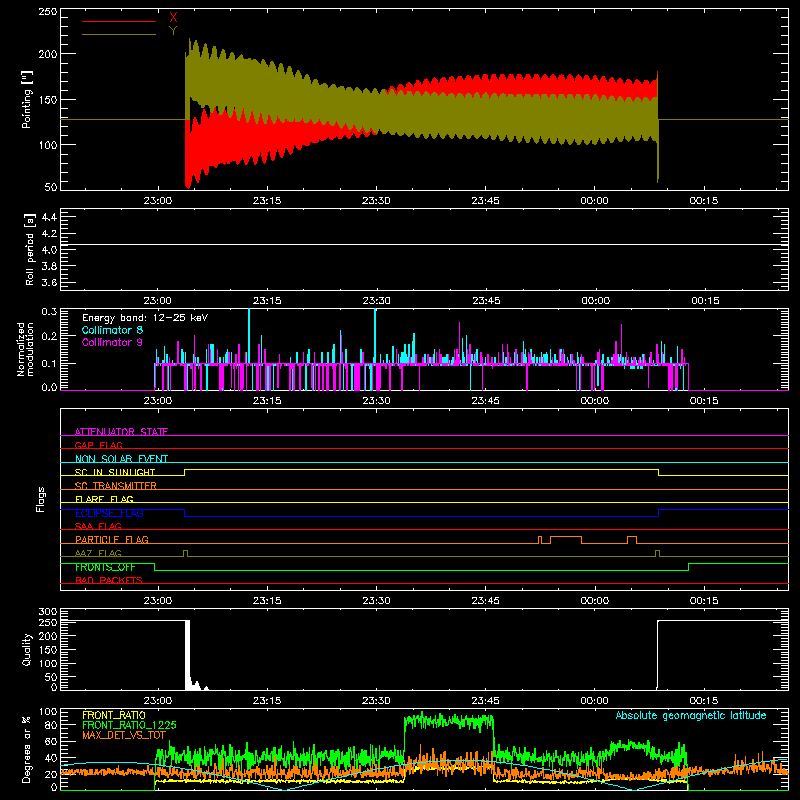
Task: Click the yellow FRONT_RATIO legend label
Action: [114, 715]
